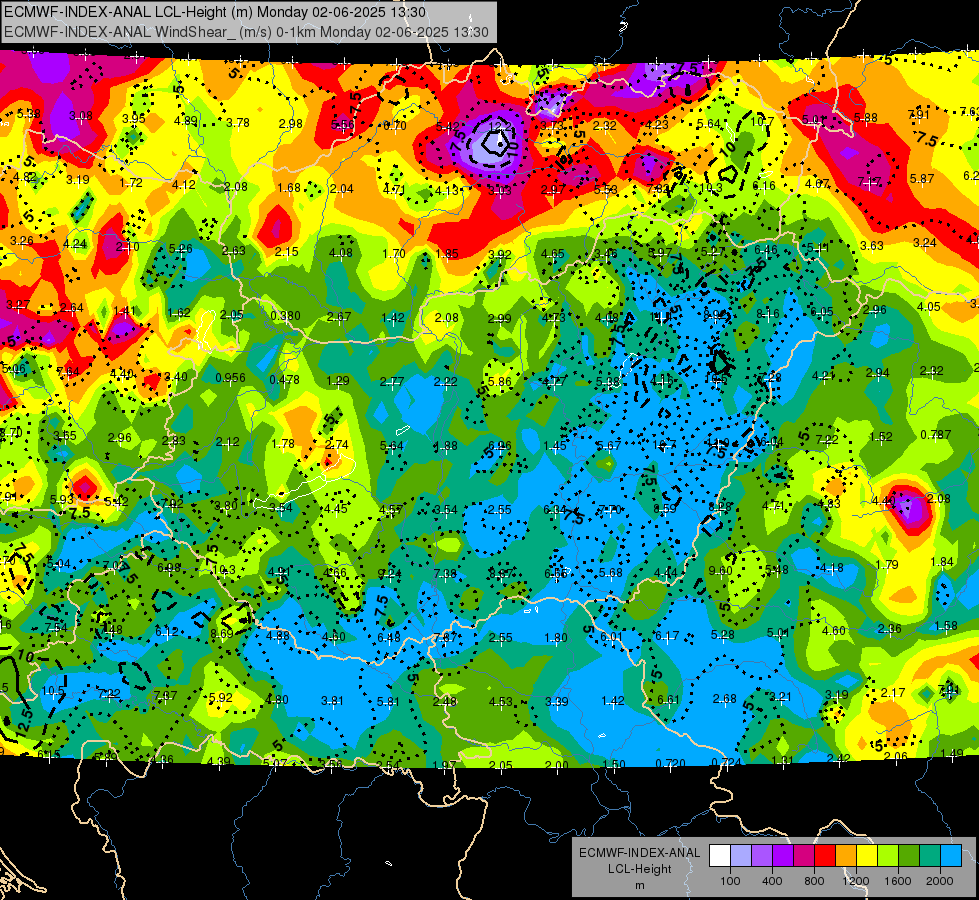Click the 'WindShear_ (m/s) 0-1km' title line
The height and width of the screenshot is (900, 979).
point(246,32)
